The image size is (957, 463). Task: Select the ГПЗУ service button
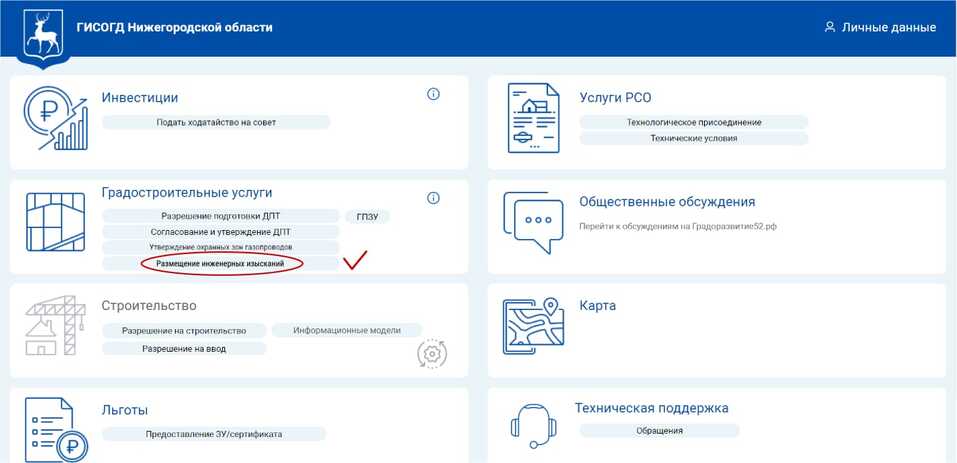pos(367,216)
